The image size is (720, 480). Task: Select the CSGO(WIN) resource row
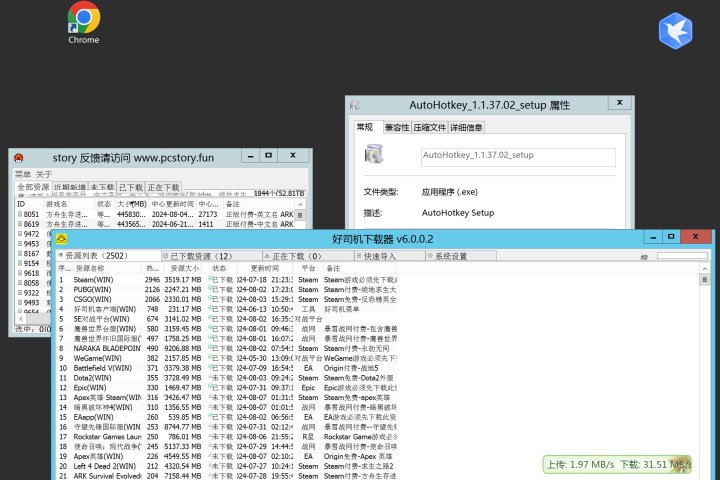[x=227, y=299]
